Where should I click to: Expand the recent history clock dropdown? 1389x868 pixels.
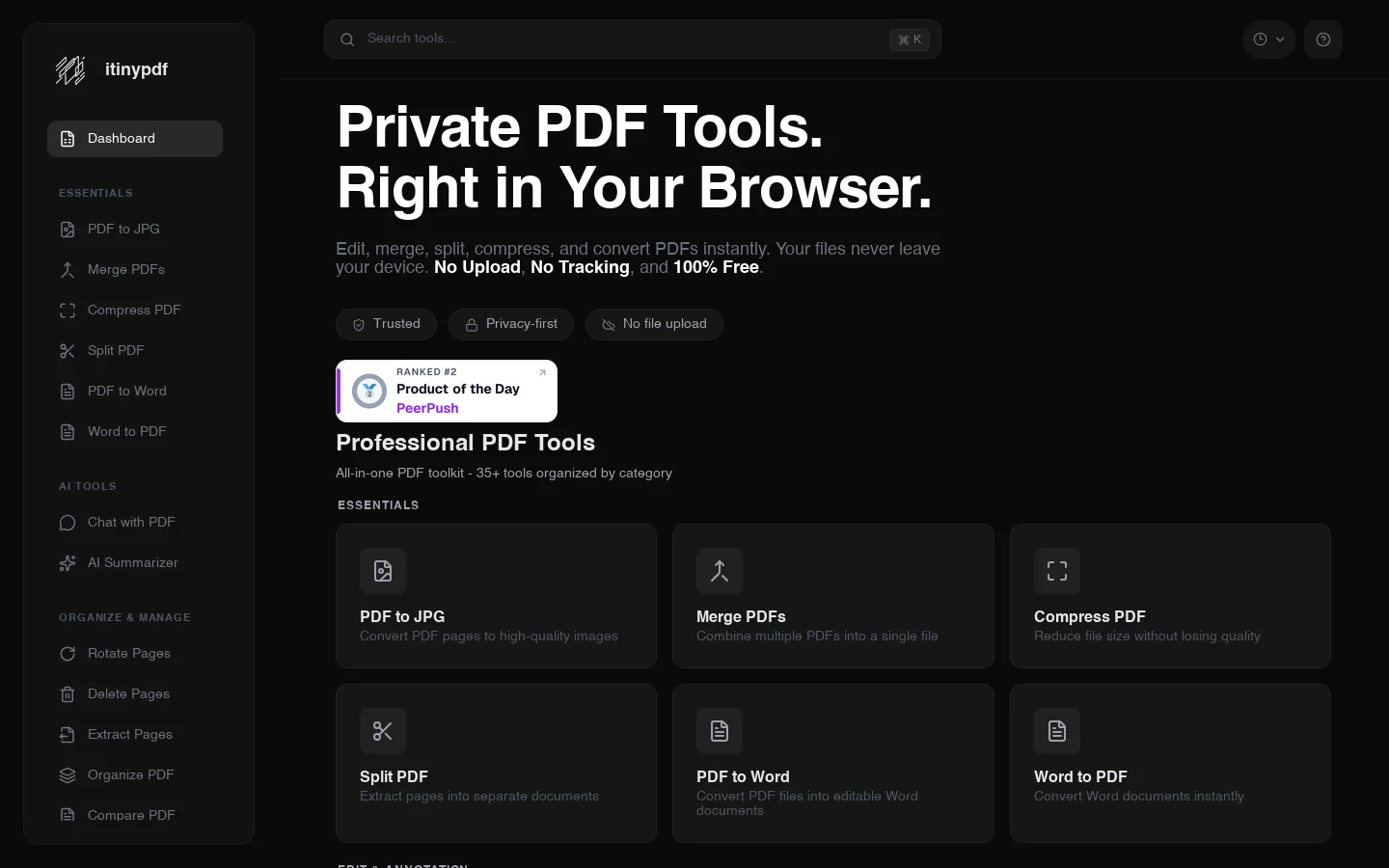[1268, 40]
